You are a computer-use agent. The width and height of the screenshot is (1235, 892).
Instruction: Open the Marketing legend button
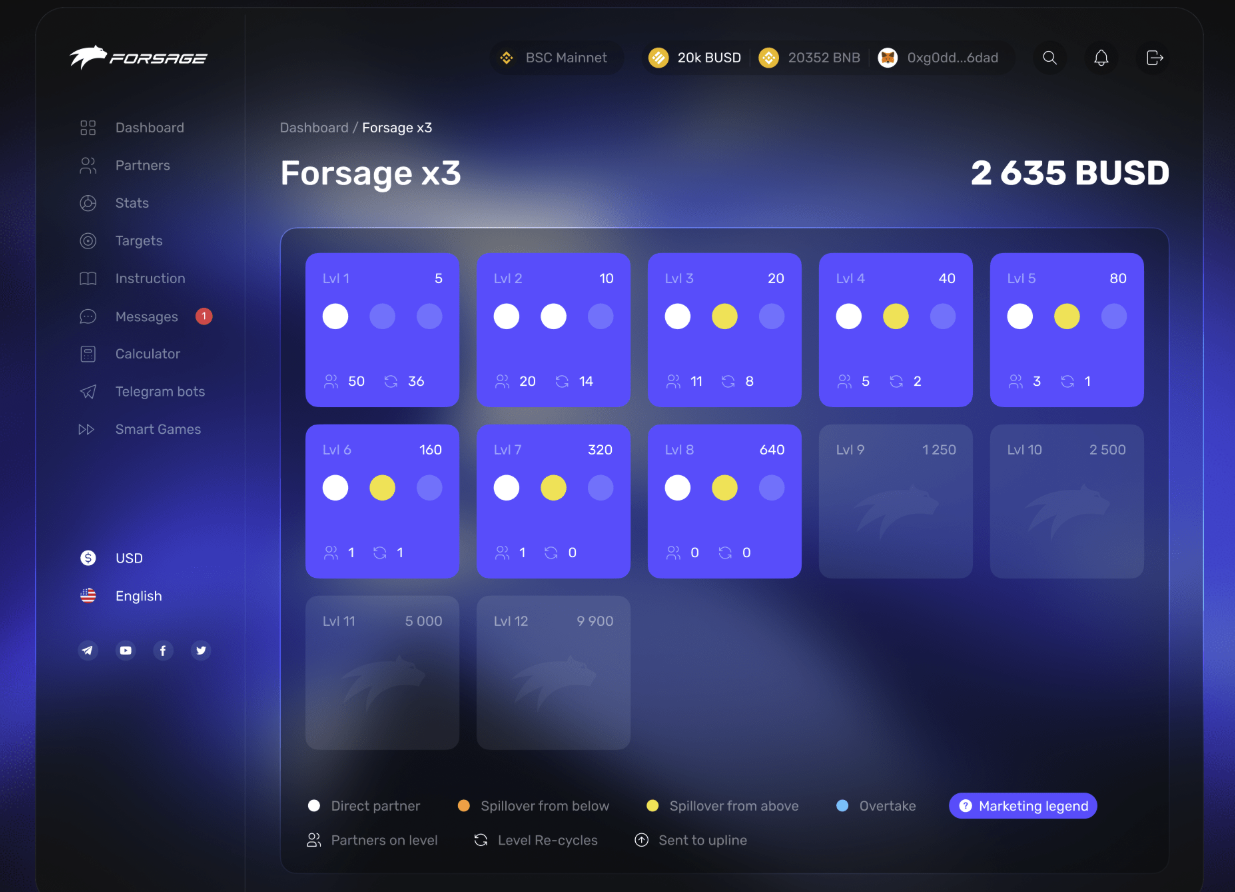[x=1023, y=806]
